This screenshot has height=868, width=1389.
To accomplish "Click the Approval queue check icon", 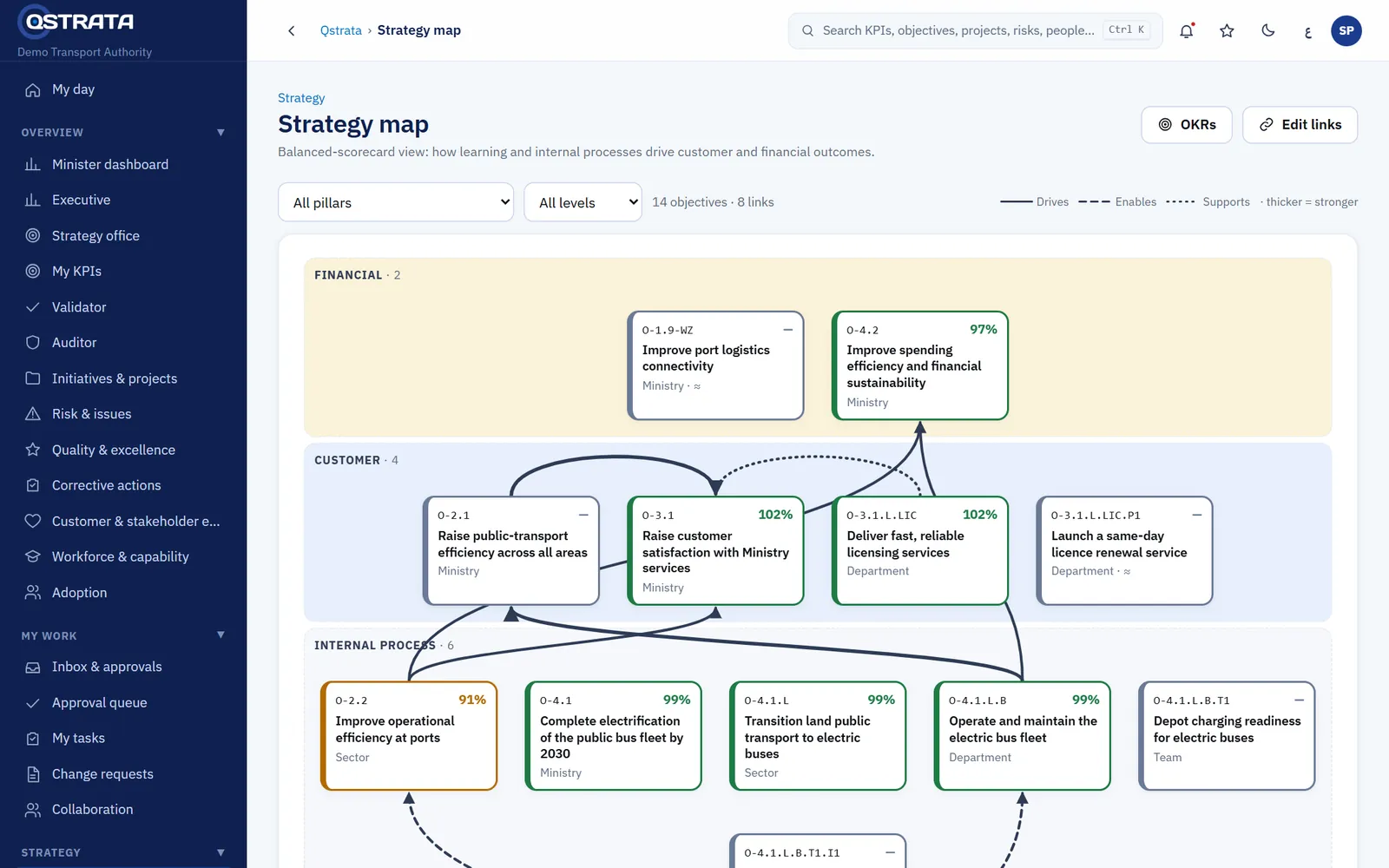I will pos(33,702).
